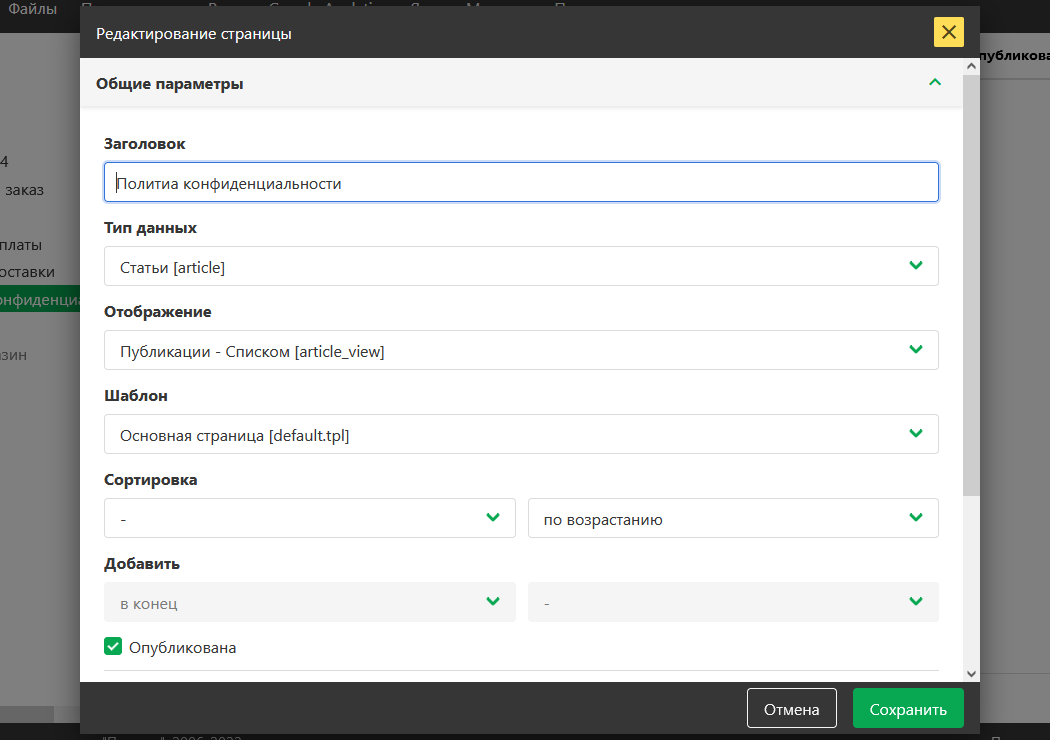The image size is (1050, 740).
Task: Save the page with the Сохранить button
Action: click(x=907, y=709)
